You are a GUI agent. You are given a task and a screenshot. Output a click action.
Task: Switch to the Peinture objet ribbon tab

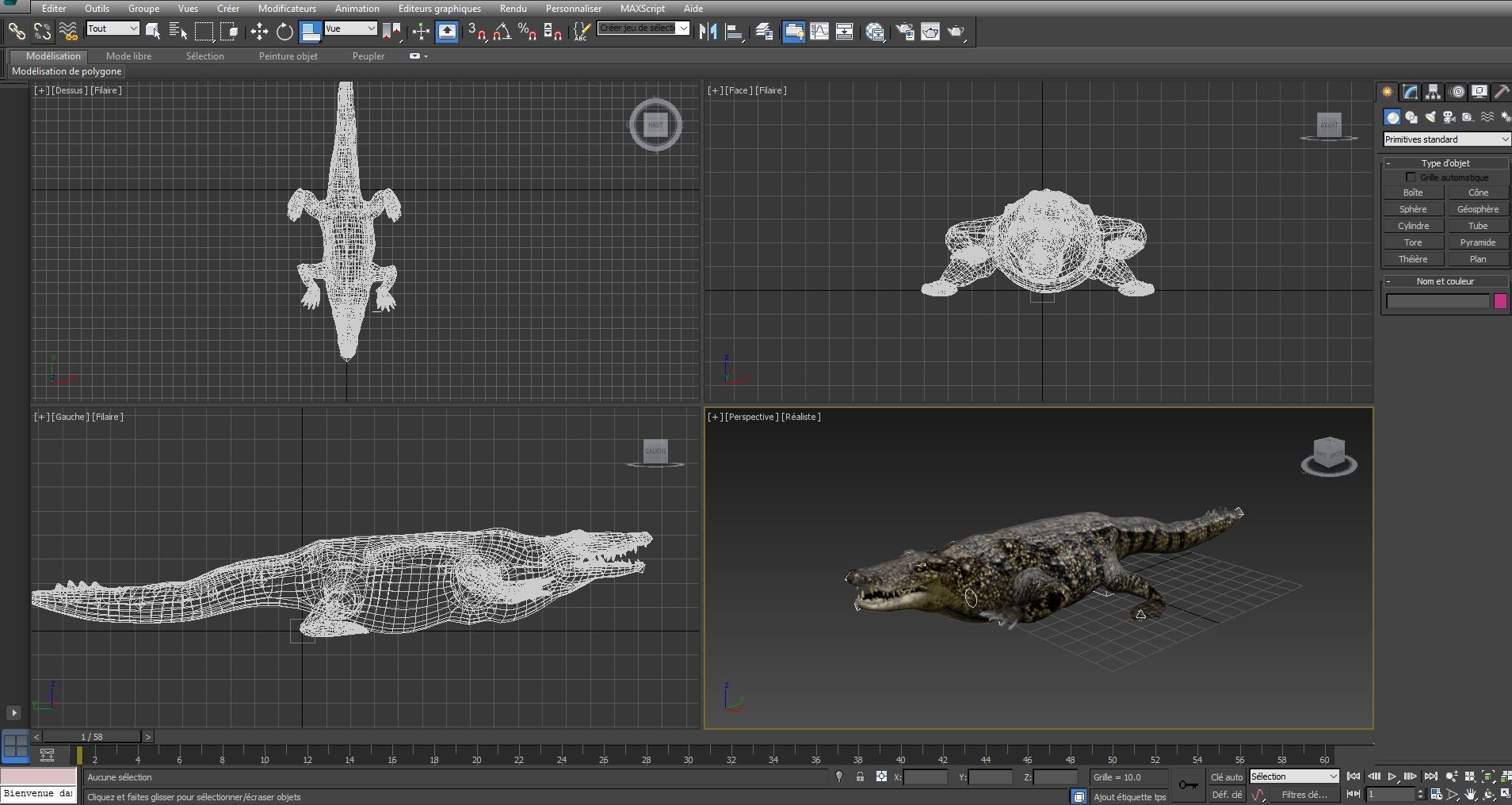click(x=288, y=56)
